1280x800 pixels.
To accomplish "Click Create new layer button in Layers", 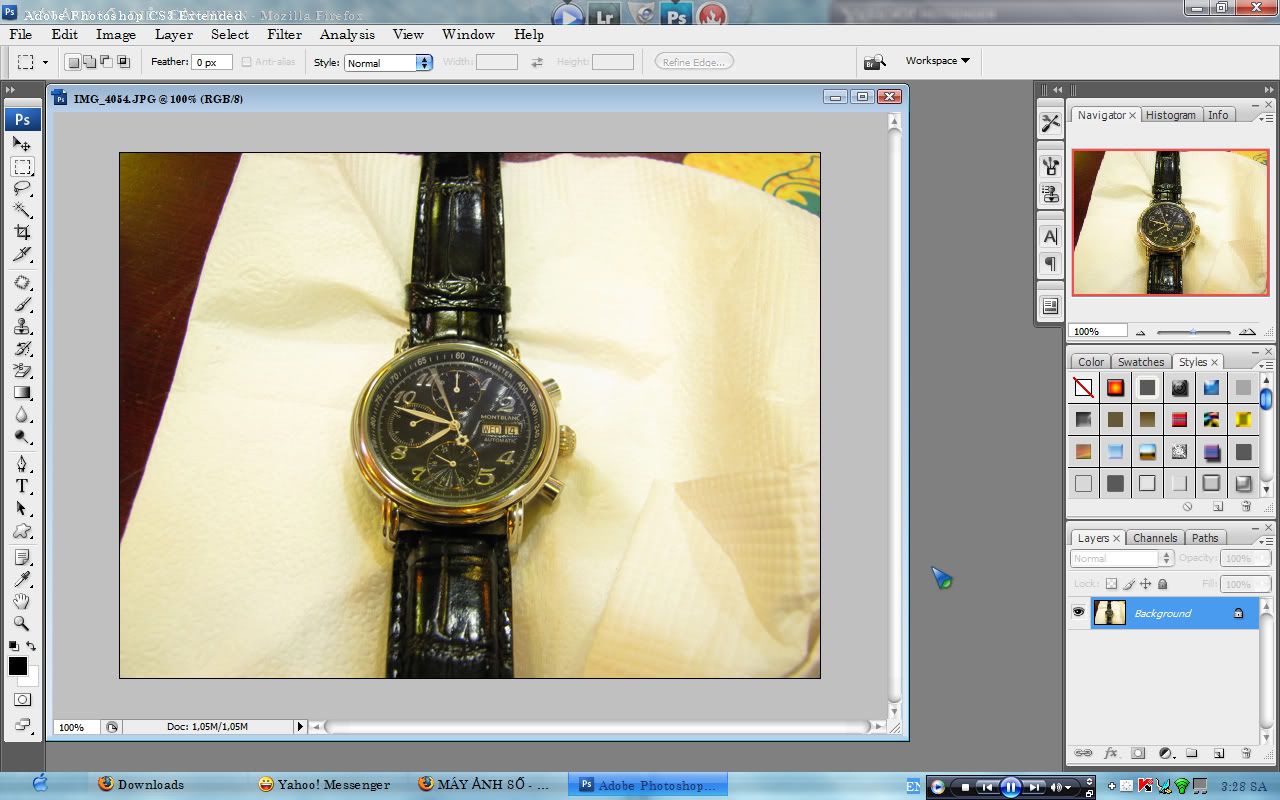I will (1218, 753).
